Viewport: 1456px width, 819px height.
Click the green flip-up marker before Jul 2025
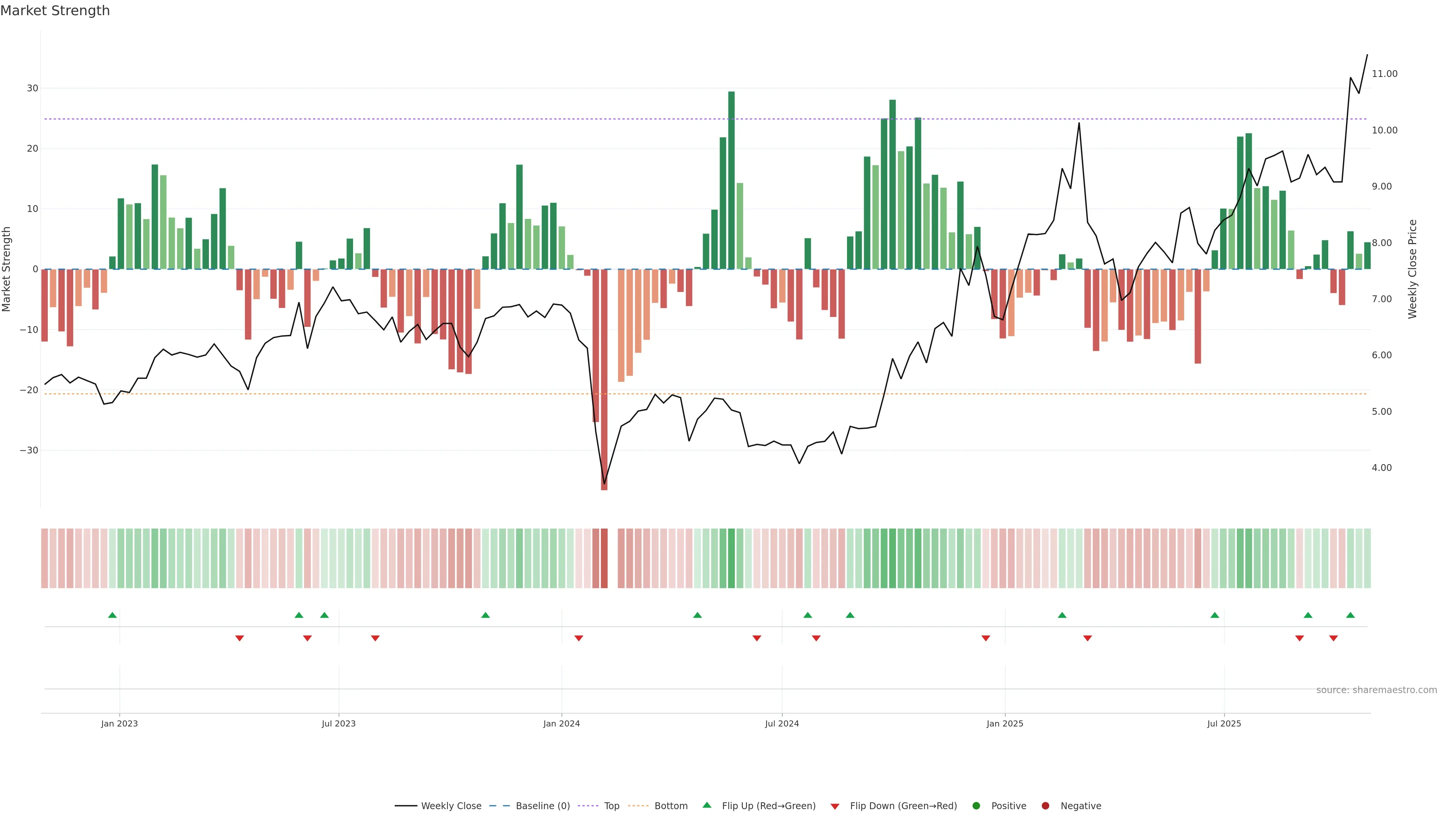tap(1214, 615)
